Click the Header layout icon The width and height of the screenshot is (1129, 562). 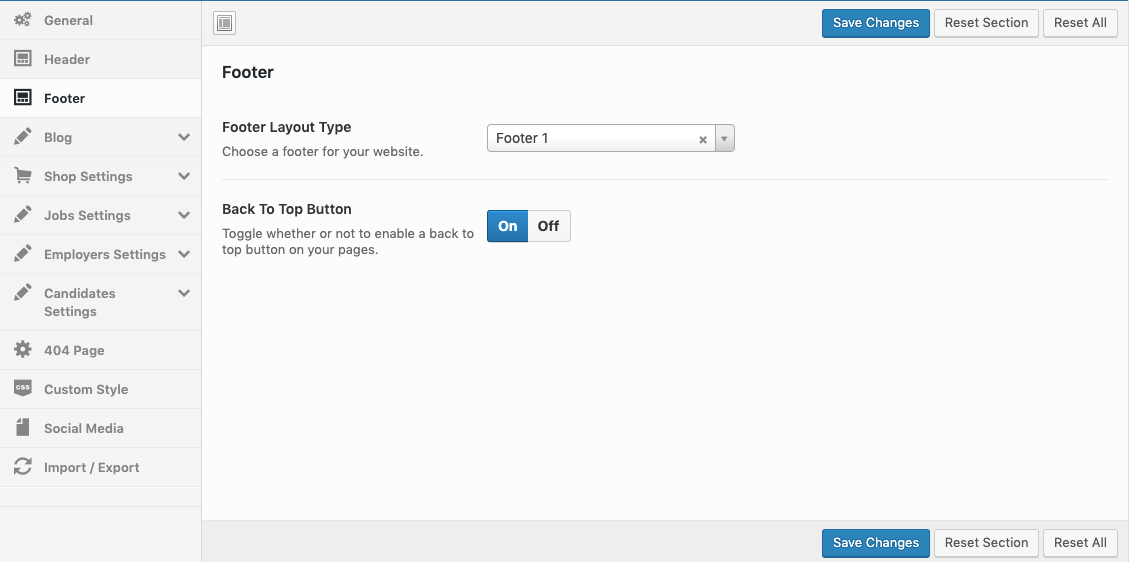(x=22, y=59)
